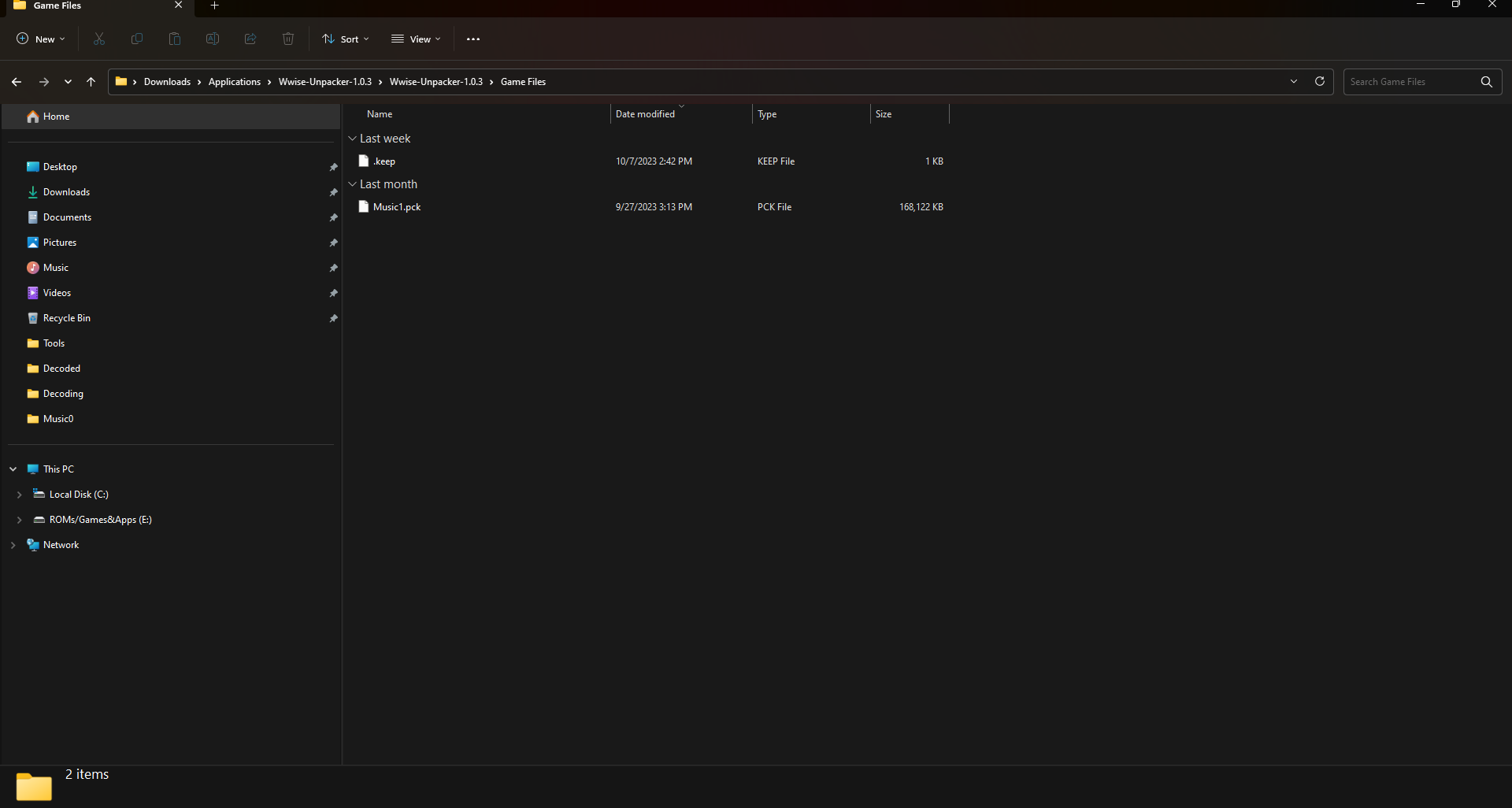
Task: Collapse the Last week group
Action: tap(353, 139)
